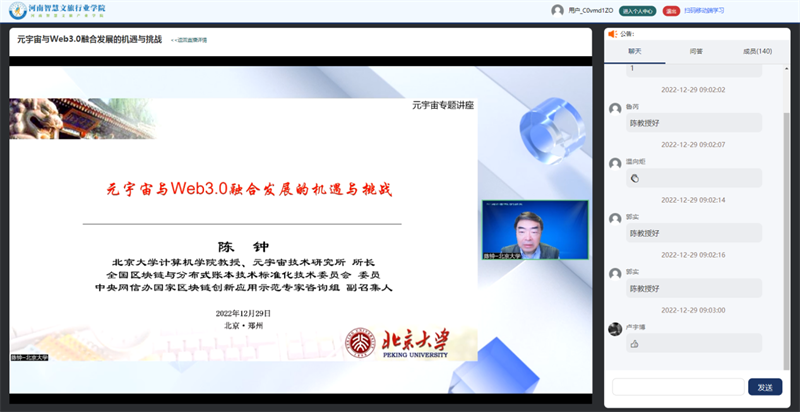Screen dimensions: 800x412
Task: Open the 扫码移动端学习 link
Action: pos(704,10)
